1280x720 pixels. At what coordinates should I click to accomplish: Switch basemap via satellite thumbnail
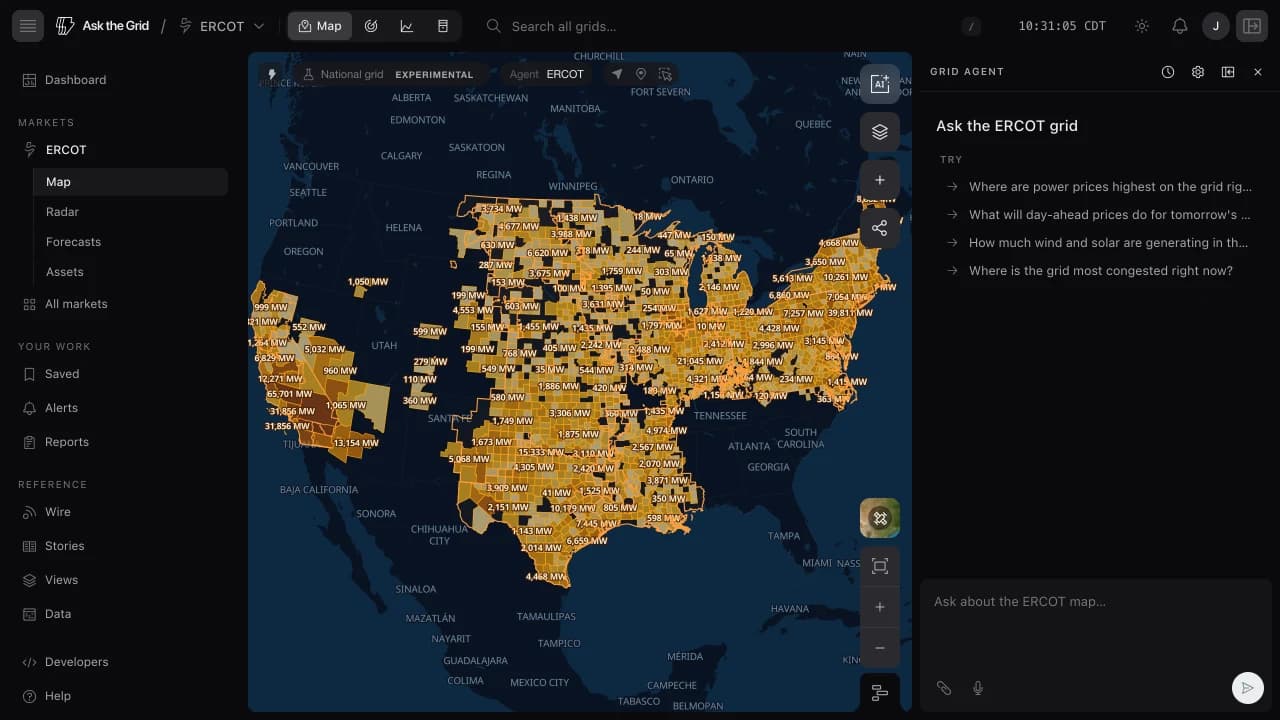[880, 518]
